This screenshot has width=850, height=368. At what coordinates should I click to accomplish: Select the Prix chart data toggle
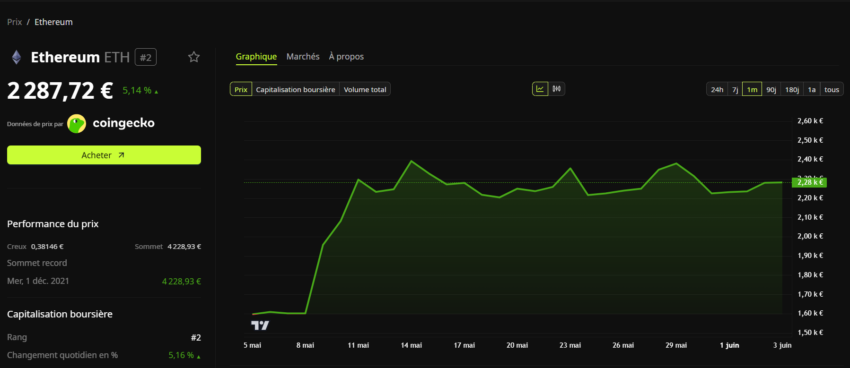point(241,89)
